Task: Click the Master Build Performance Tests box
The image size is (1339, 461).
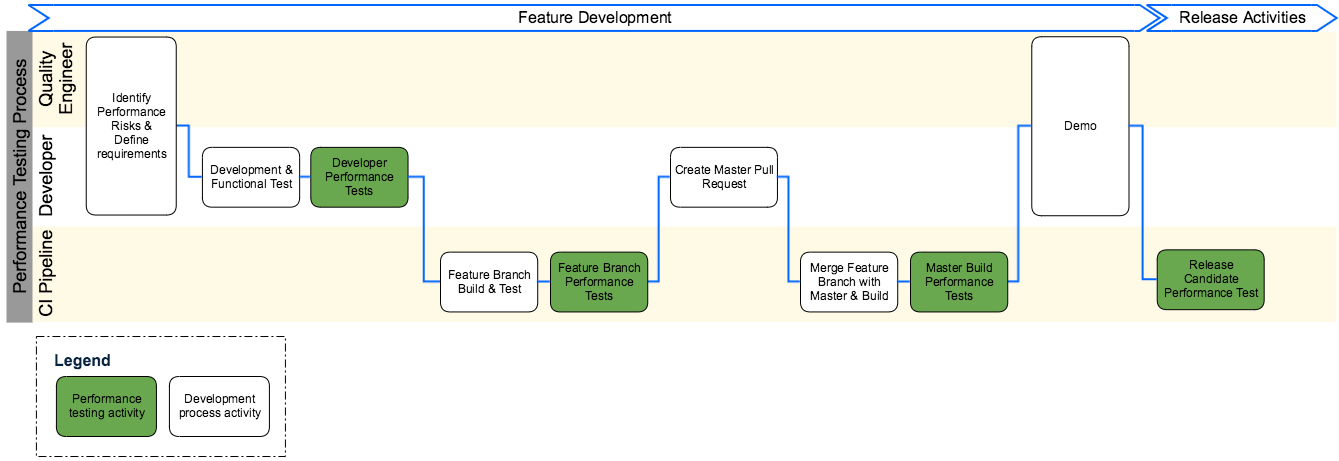Action: [958, 282]
